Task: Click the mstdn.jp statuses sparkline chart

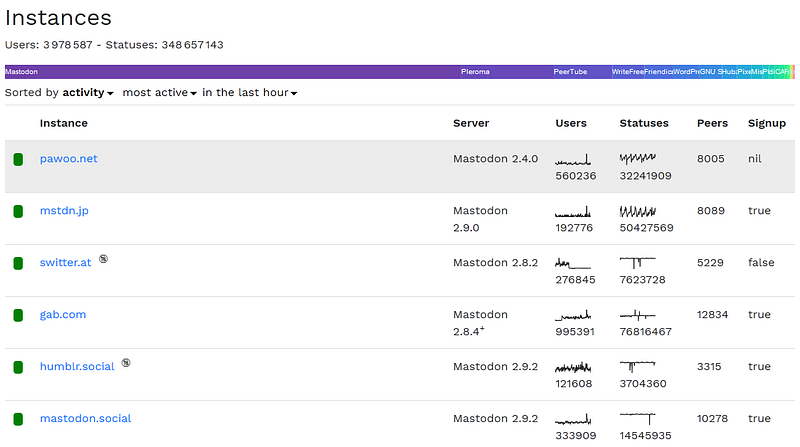Action: click(x=638, y=211)
